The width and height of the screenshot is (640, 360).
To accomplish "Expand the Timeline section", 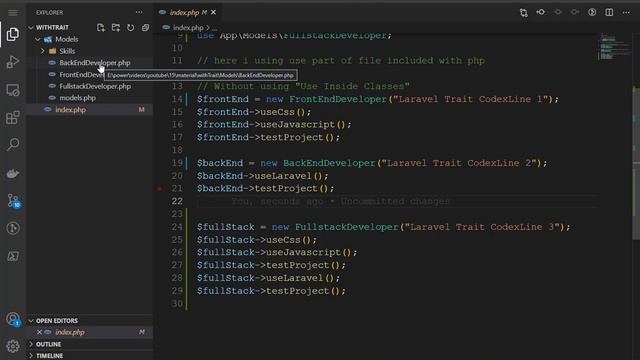I will coord(31,356).
